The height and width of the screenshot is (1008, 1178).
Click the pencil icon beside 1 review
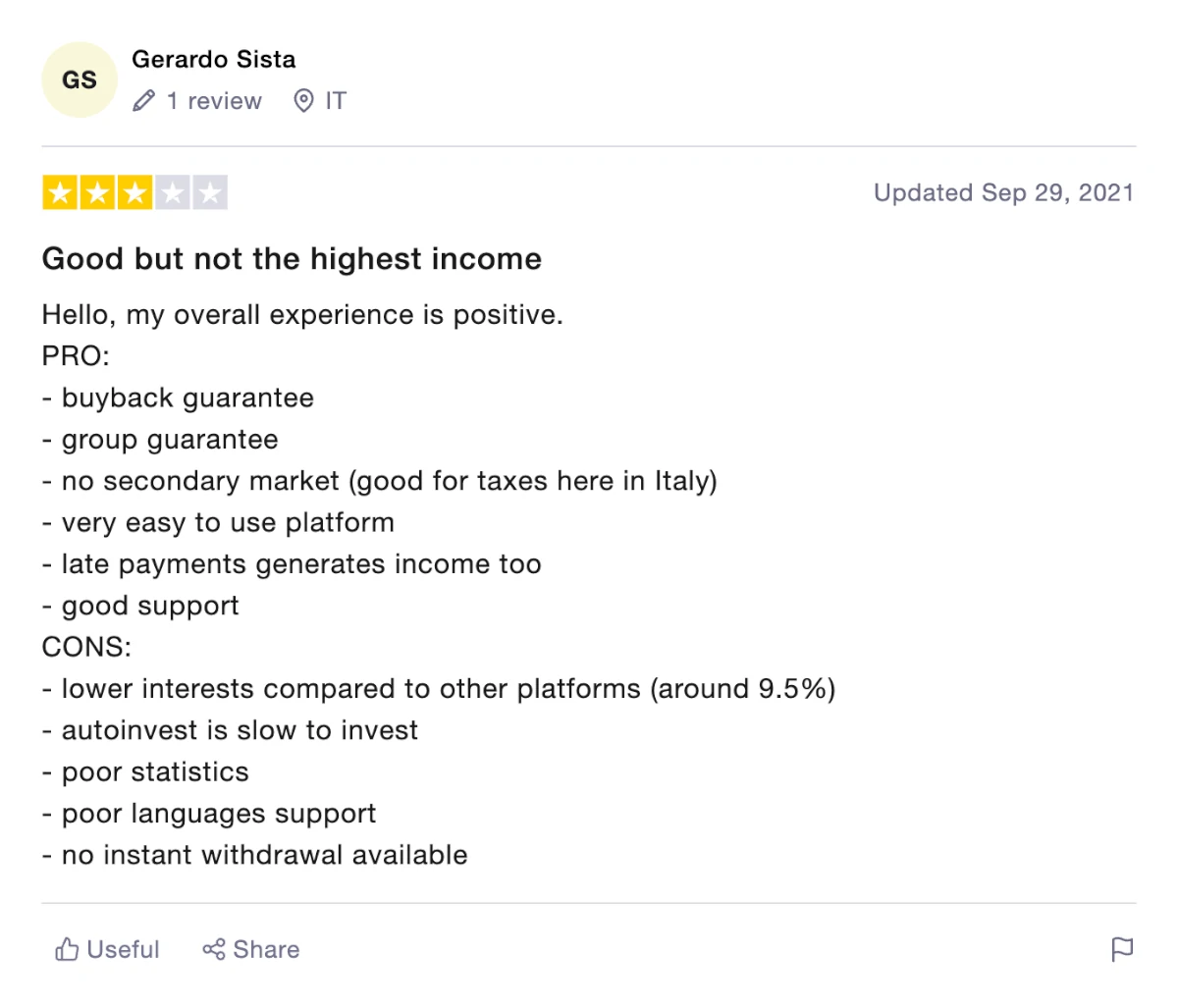pyautogui.click(x=144, y=101)
